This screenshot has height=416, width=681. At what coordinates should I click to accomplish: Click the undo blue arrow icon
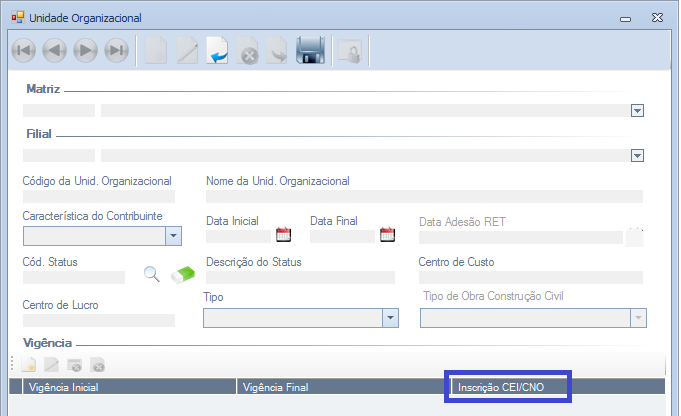[217, 51]
